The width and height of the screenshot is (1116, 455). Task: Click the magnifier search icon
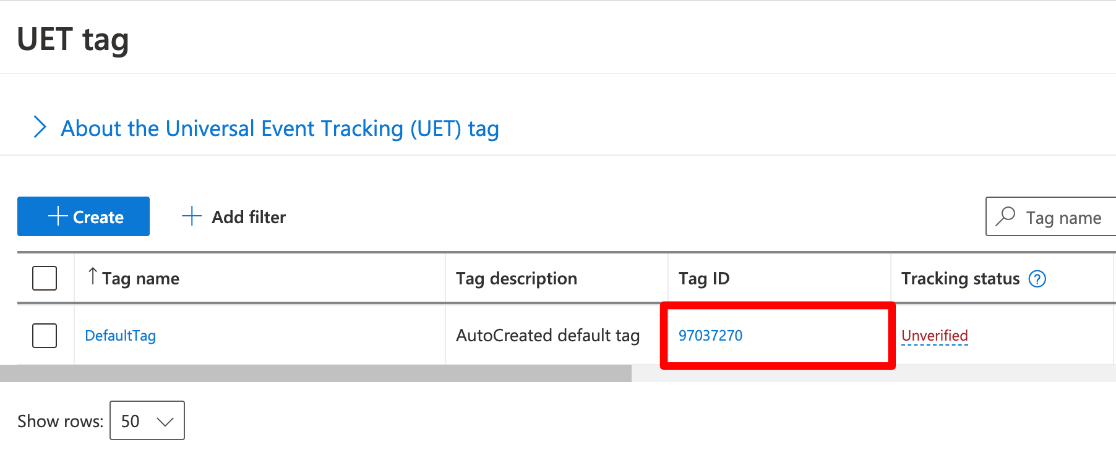(1007, 217)
